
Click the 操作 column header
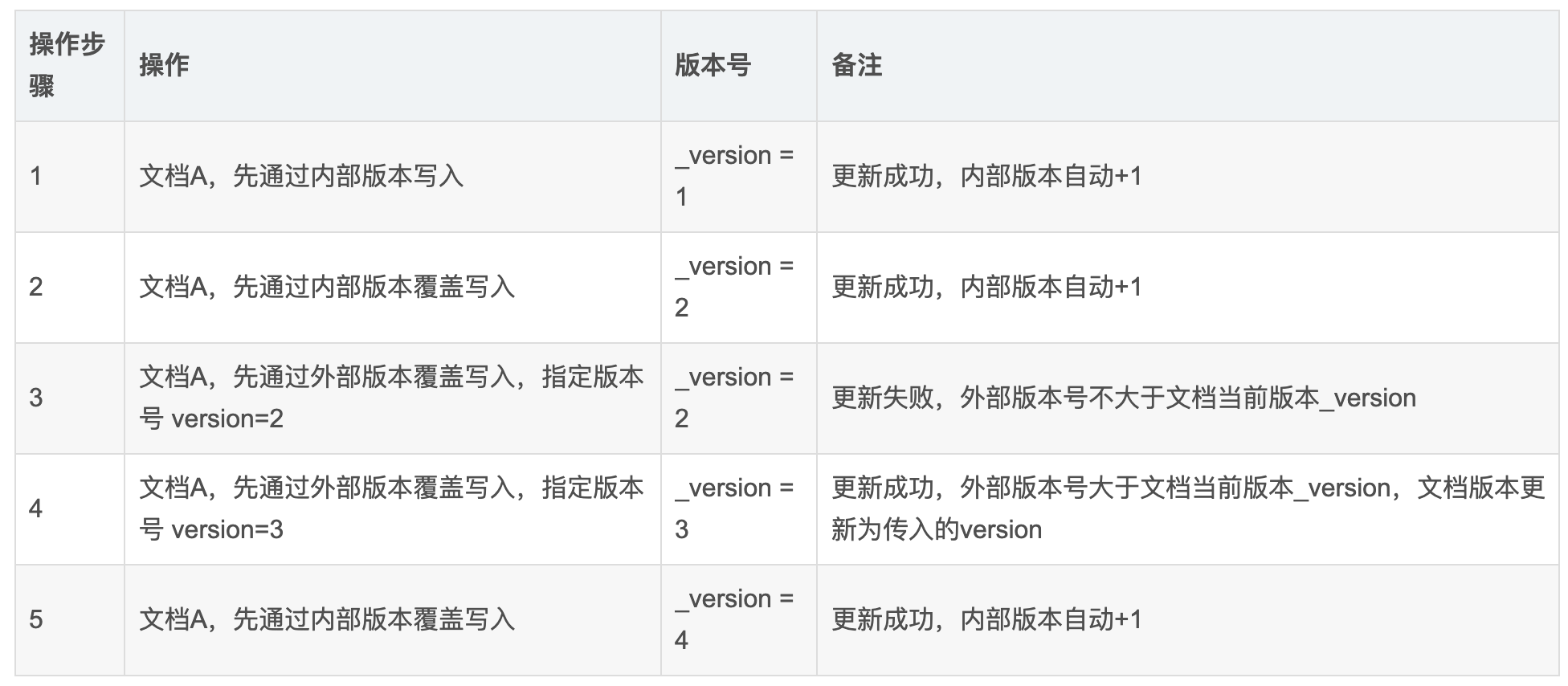click(164, 65)
